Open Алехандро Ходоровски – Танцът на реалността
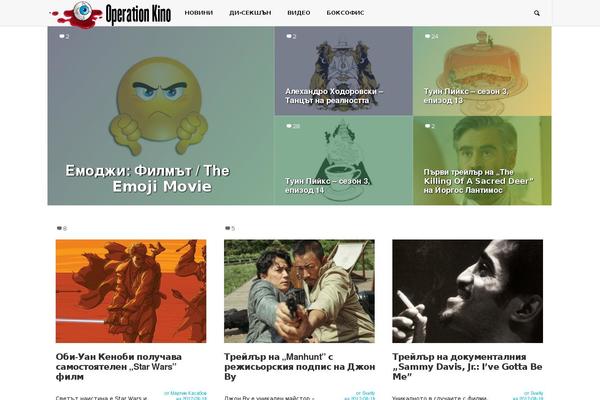This screenshot has width=600, height=400. click(x=334, y=96)
